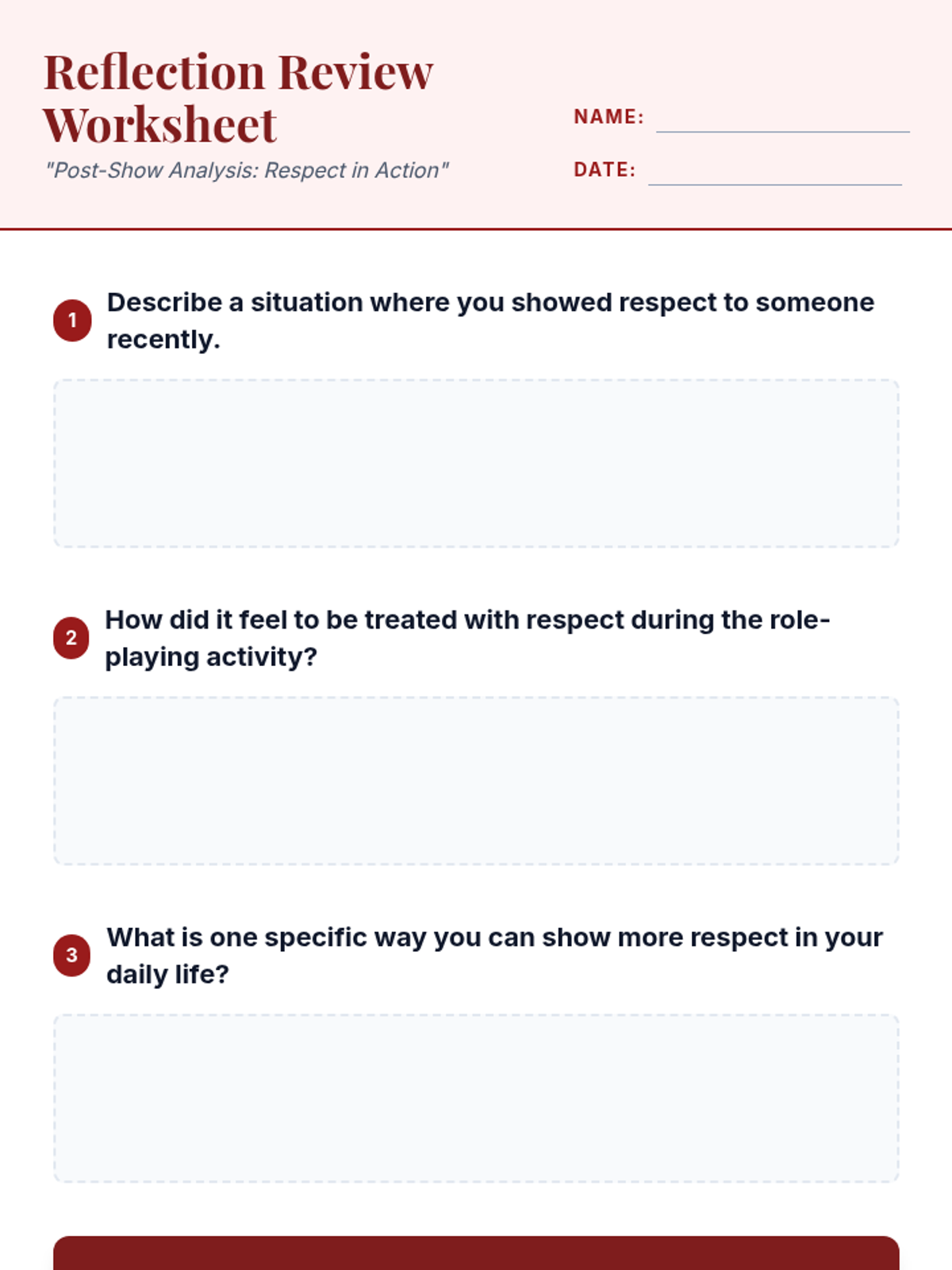The width and height of the screenshot is (952, 1270).
Task: Click the word "Worksheet" in the heading
Action: (x=159, y=125)
